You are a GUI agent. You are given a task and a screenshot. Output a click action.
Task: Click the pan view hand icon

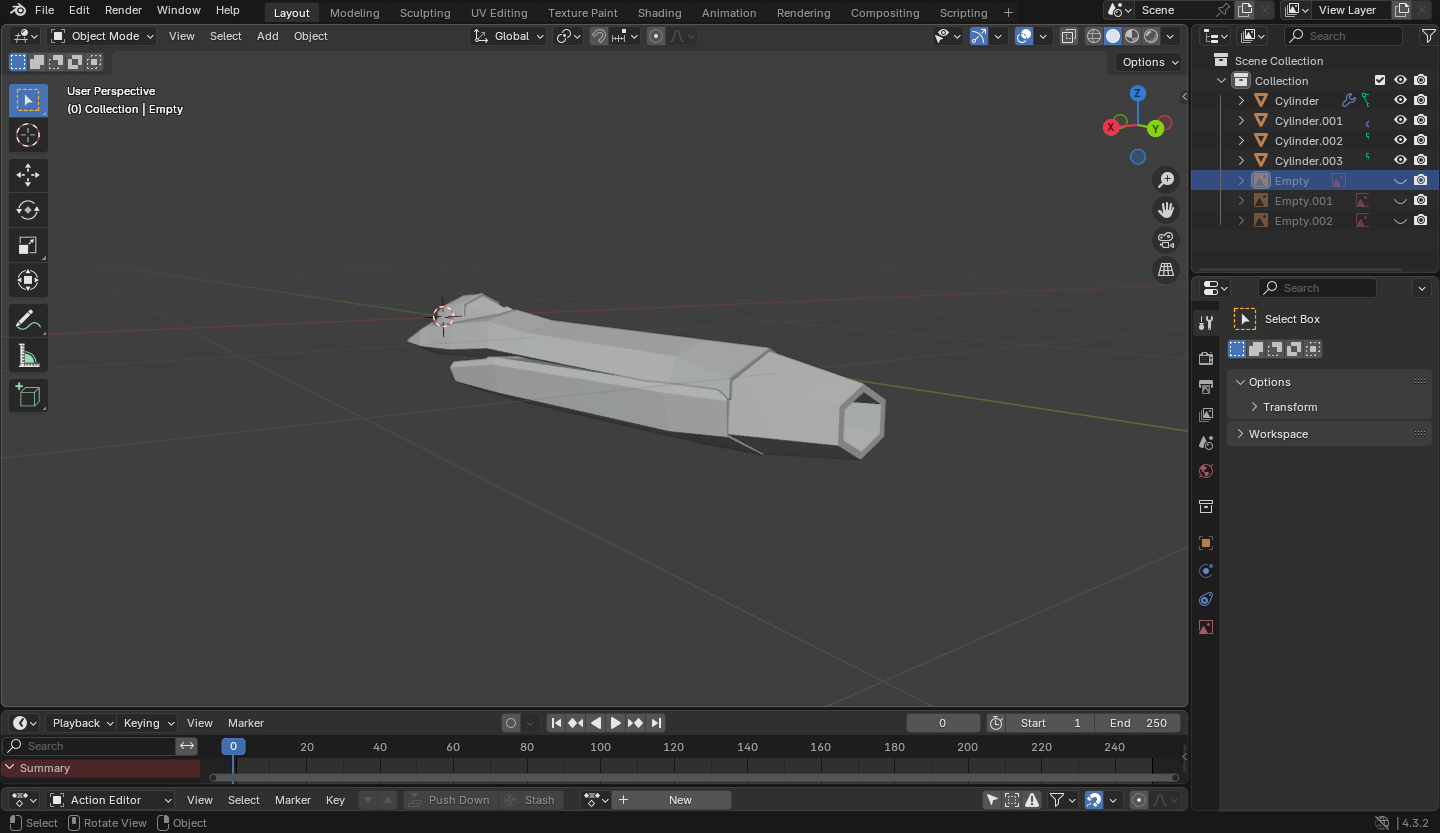(1166, 210)
